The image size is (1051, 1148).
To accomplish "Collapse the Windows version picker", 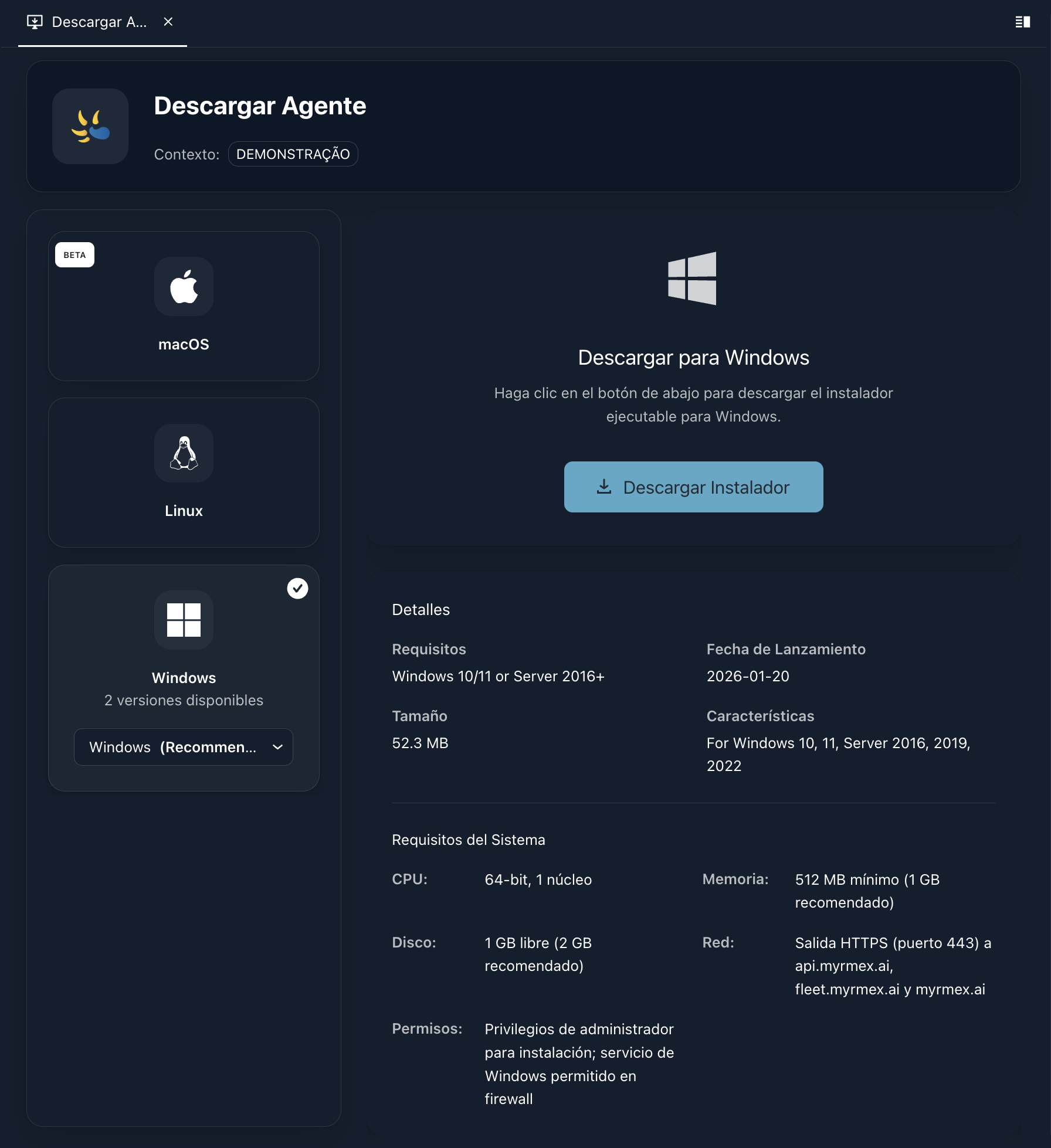I will coord(184,747).
